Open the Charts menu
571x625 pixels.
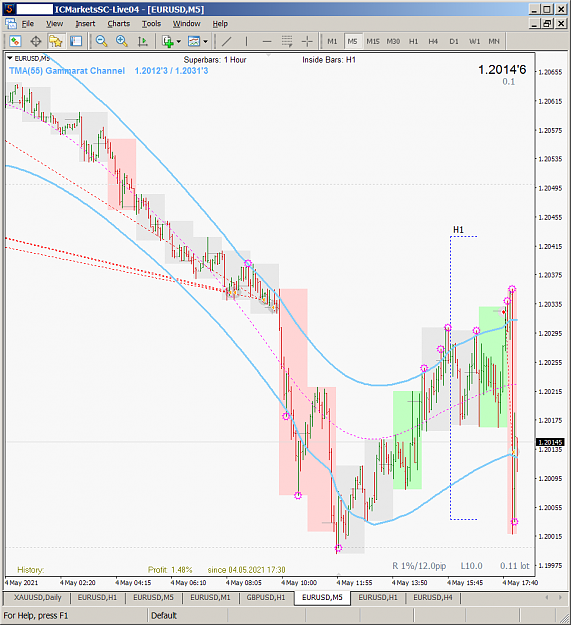coord(119,24)
